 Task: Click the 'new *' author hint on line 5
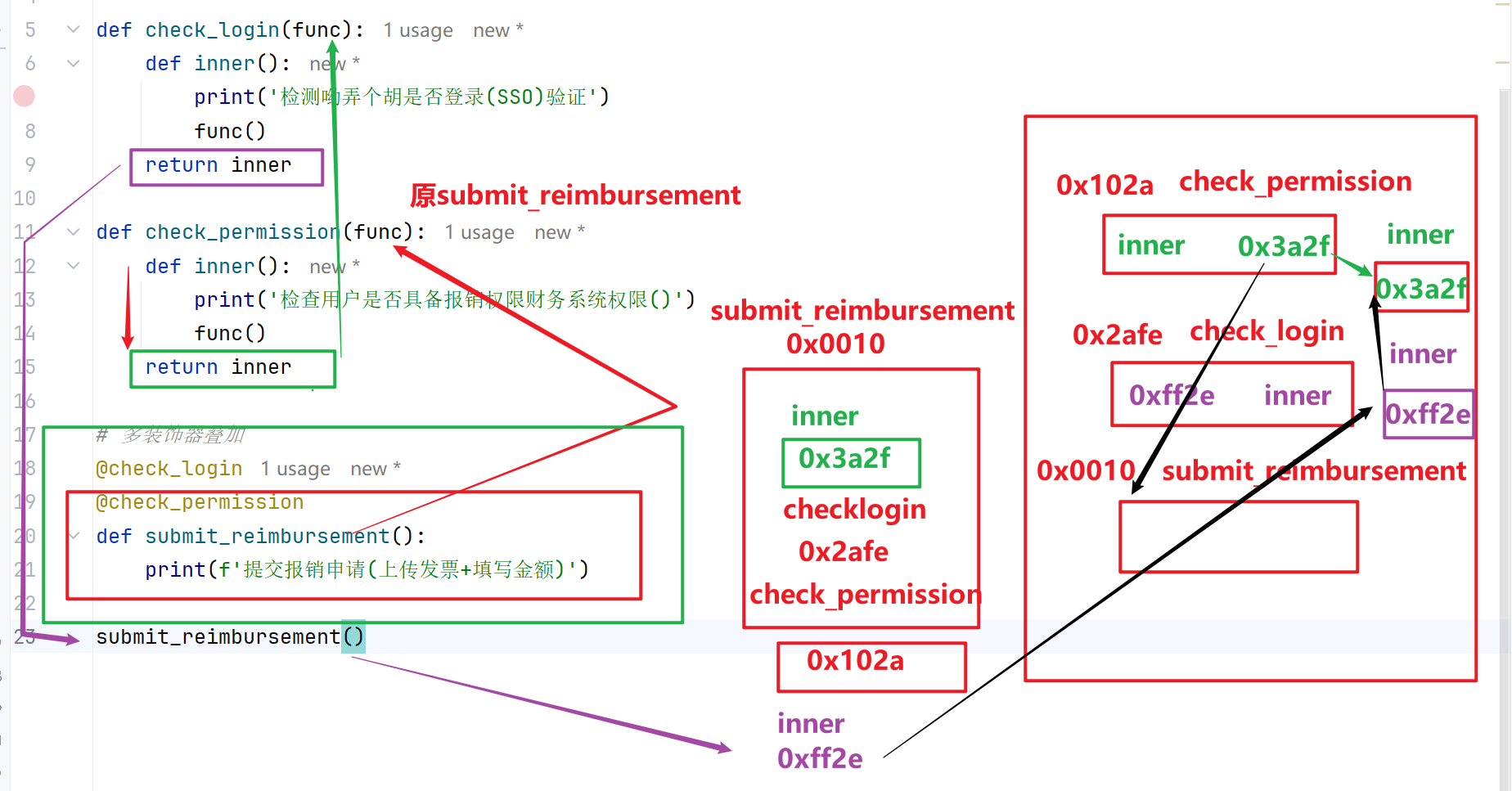[498, 31]
